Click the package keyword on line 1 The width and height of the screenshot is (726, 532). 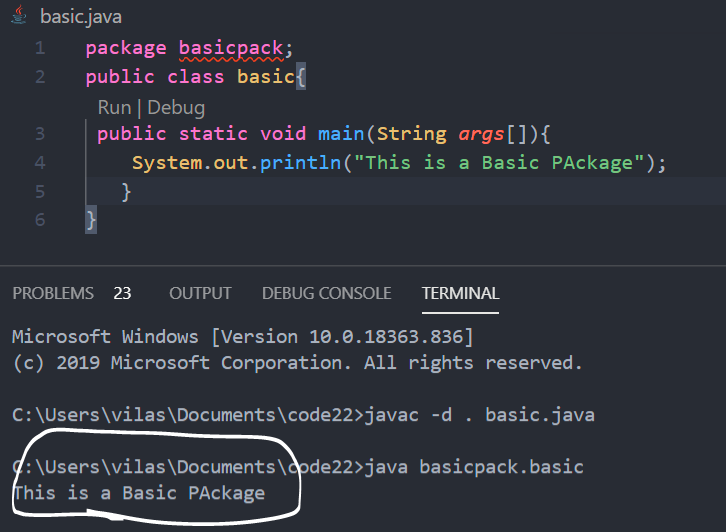pyautogui.click(x=126, y=49)
